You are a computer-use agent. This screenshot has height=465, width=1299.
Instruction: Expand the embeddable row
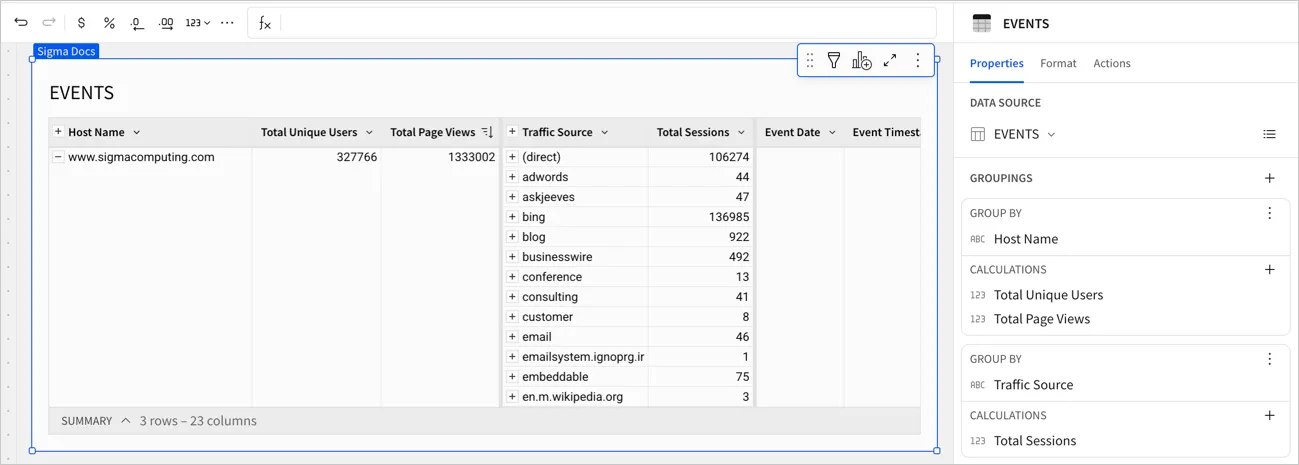click(512, 377)
